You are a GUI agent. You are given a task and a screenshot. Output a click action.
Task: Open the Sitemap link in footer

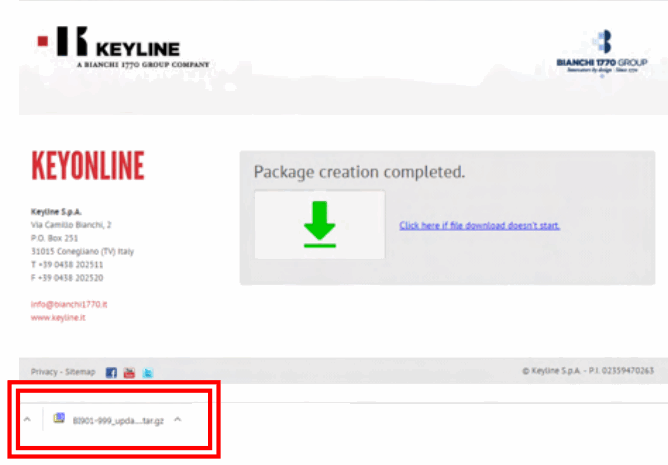[x=80, y=372]
